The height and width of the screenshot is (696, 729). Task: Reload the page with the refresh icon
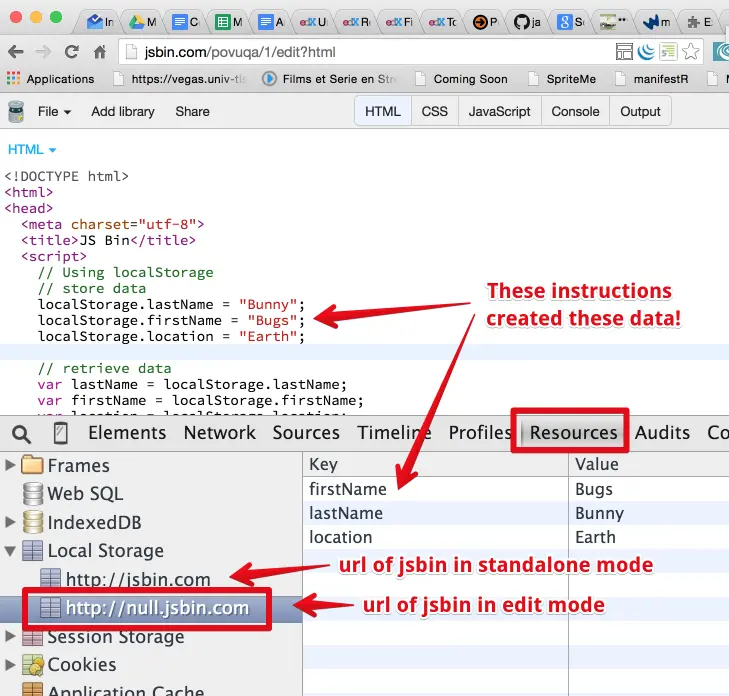point(72,52)
